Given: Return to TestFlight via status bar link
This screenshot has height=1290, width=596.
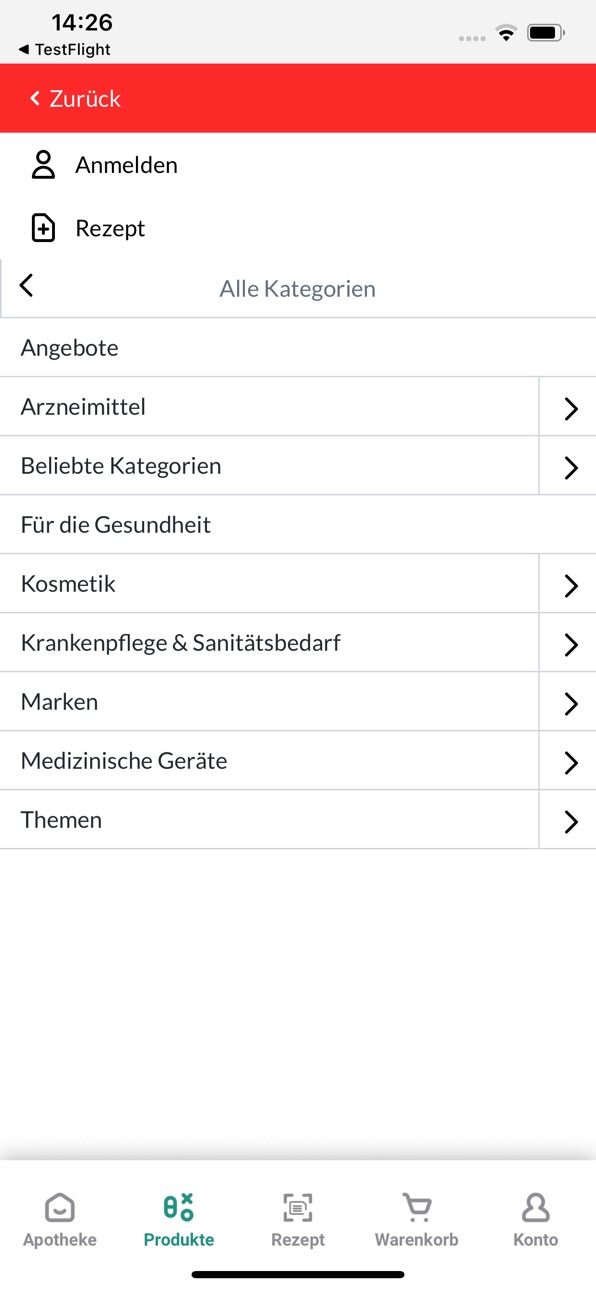Looking at the screenshot, I should 64,49.
